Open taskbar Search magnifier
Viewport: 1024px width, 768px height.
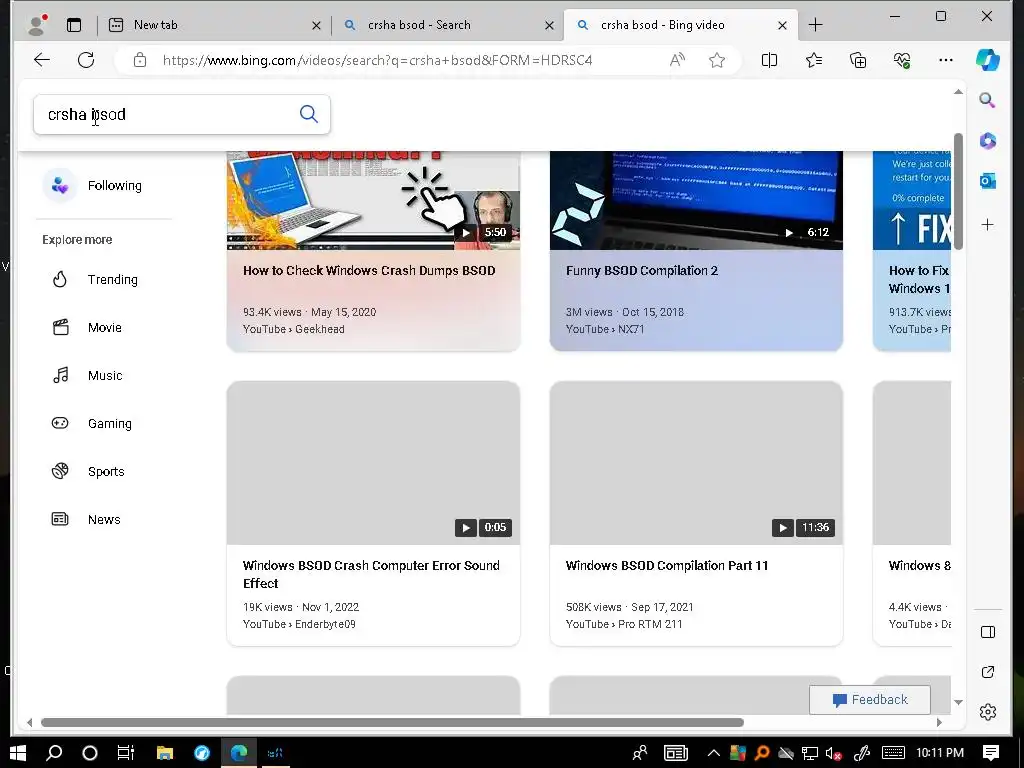point(54,753)
